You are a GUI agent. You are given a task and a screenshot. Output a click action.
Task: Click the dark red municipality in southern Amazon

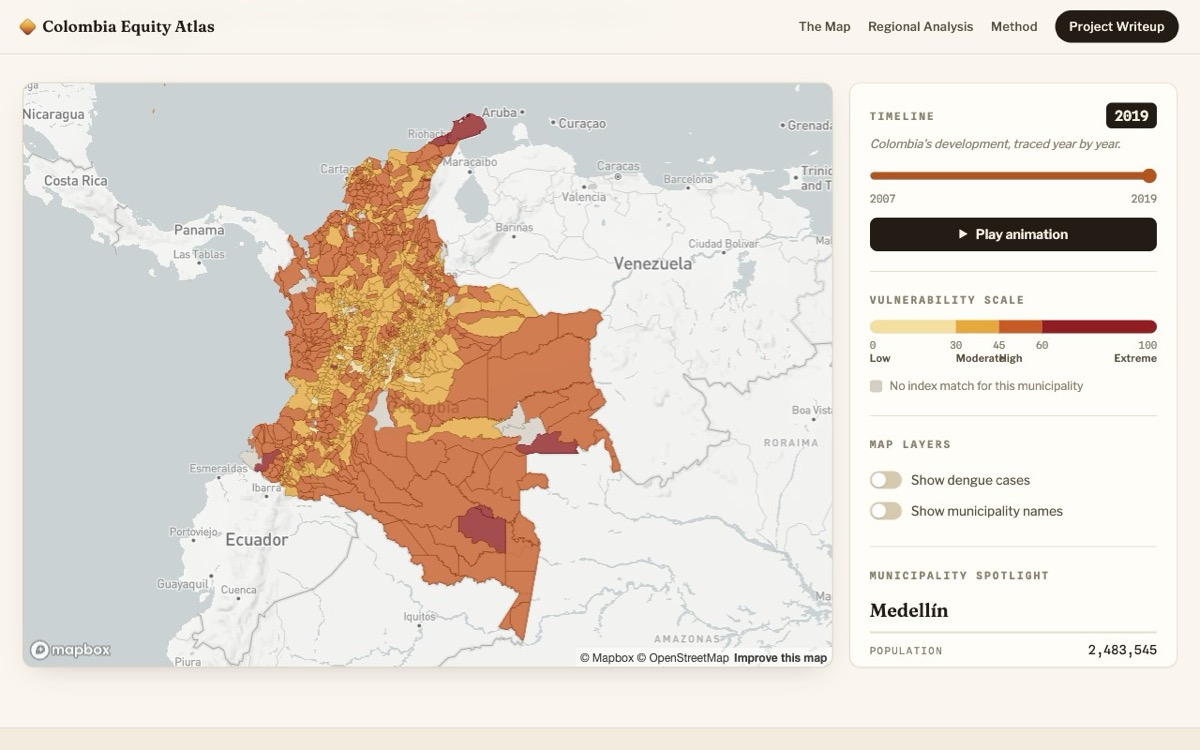(x=483, y=528)
